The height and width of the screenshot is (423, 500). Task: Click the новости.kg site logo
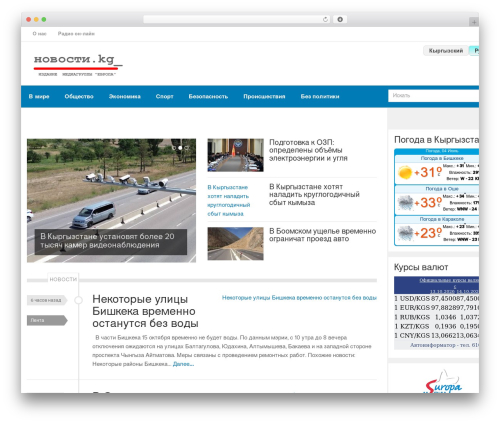point(78,65)
